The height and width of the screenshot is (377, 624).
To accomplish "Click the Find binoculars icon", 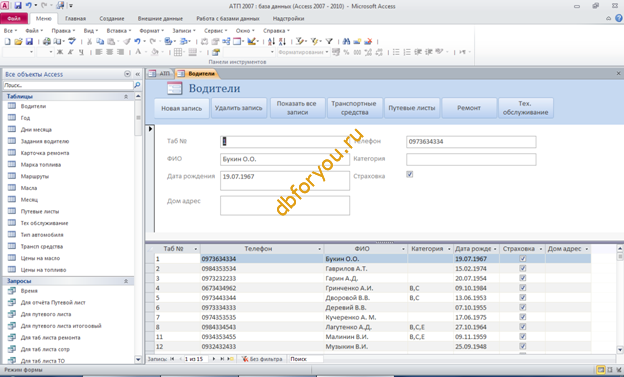I will (346, 41).
